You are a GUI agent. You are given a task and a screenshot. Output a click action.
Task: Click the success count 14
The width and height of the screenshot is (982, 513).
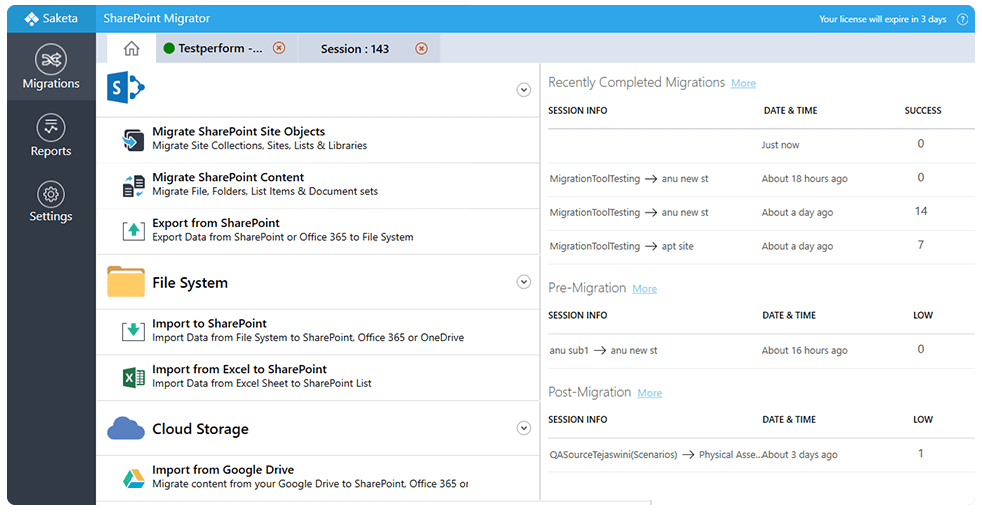[921, 211]
